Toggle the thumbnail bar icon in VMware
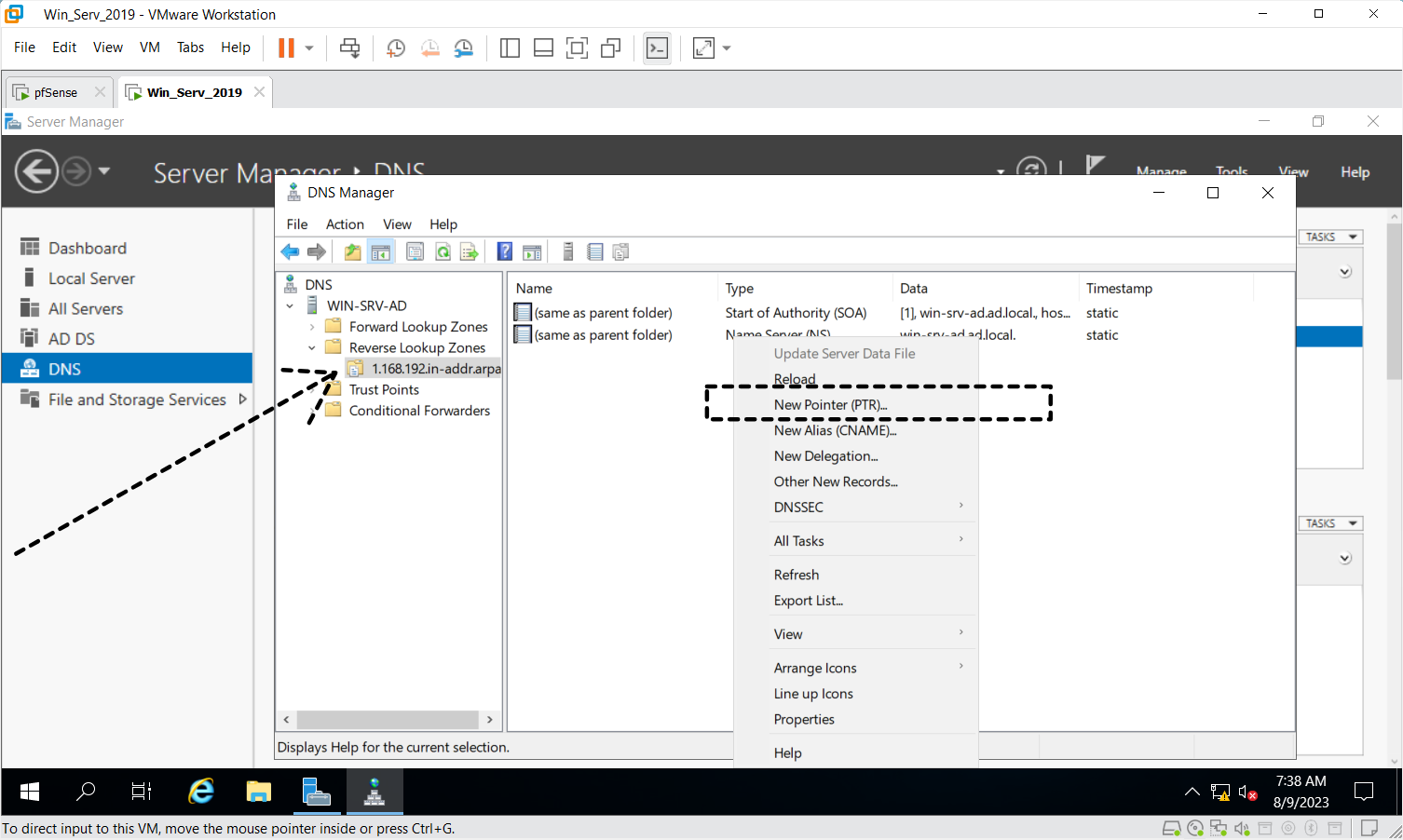Screen dimensions: 1403x840 [543, 47]
